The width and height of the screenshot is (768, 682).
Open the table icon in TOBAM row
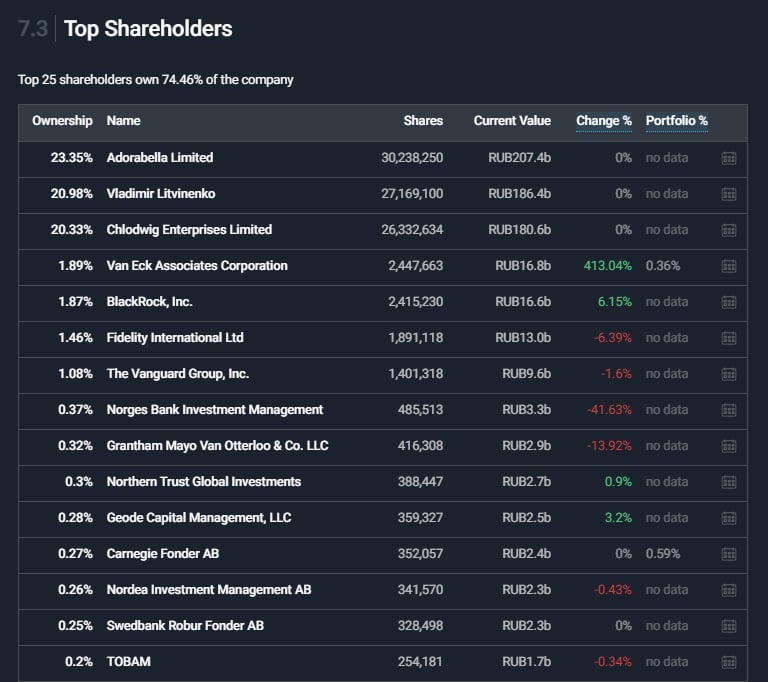[729, 662]
